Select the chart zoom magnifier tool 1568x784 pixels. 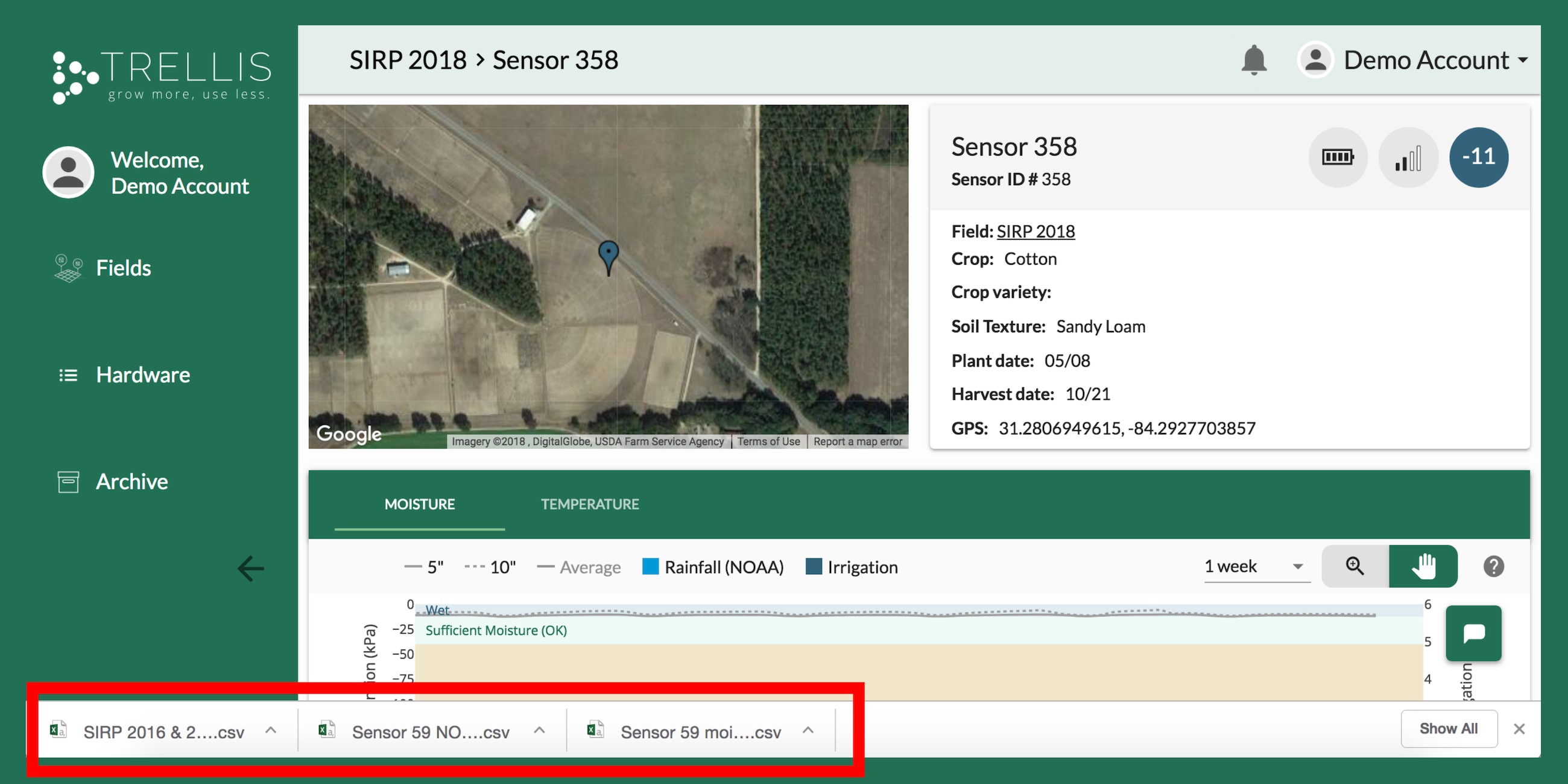1355,566
